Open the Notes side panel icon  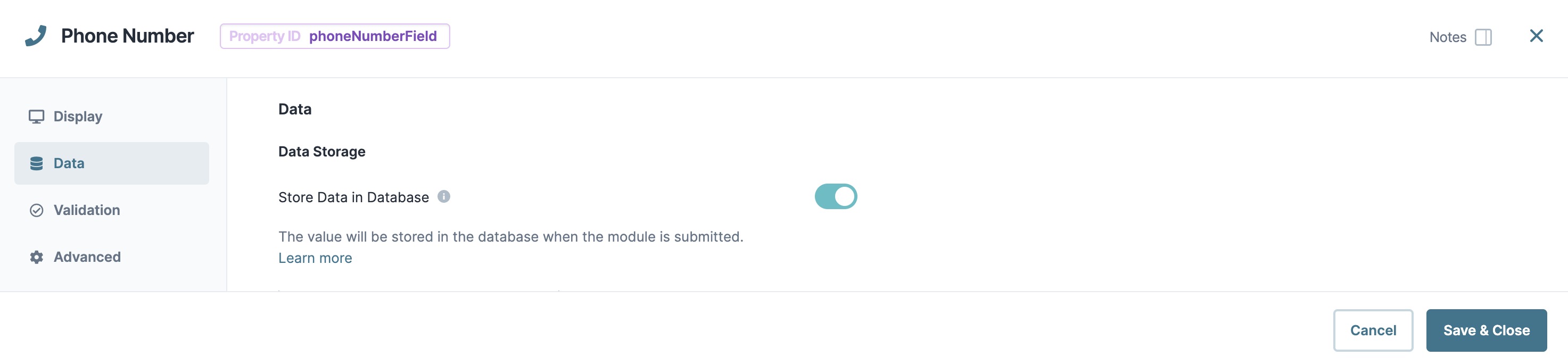pos(1483,37)
